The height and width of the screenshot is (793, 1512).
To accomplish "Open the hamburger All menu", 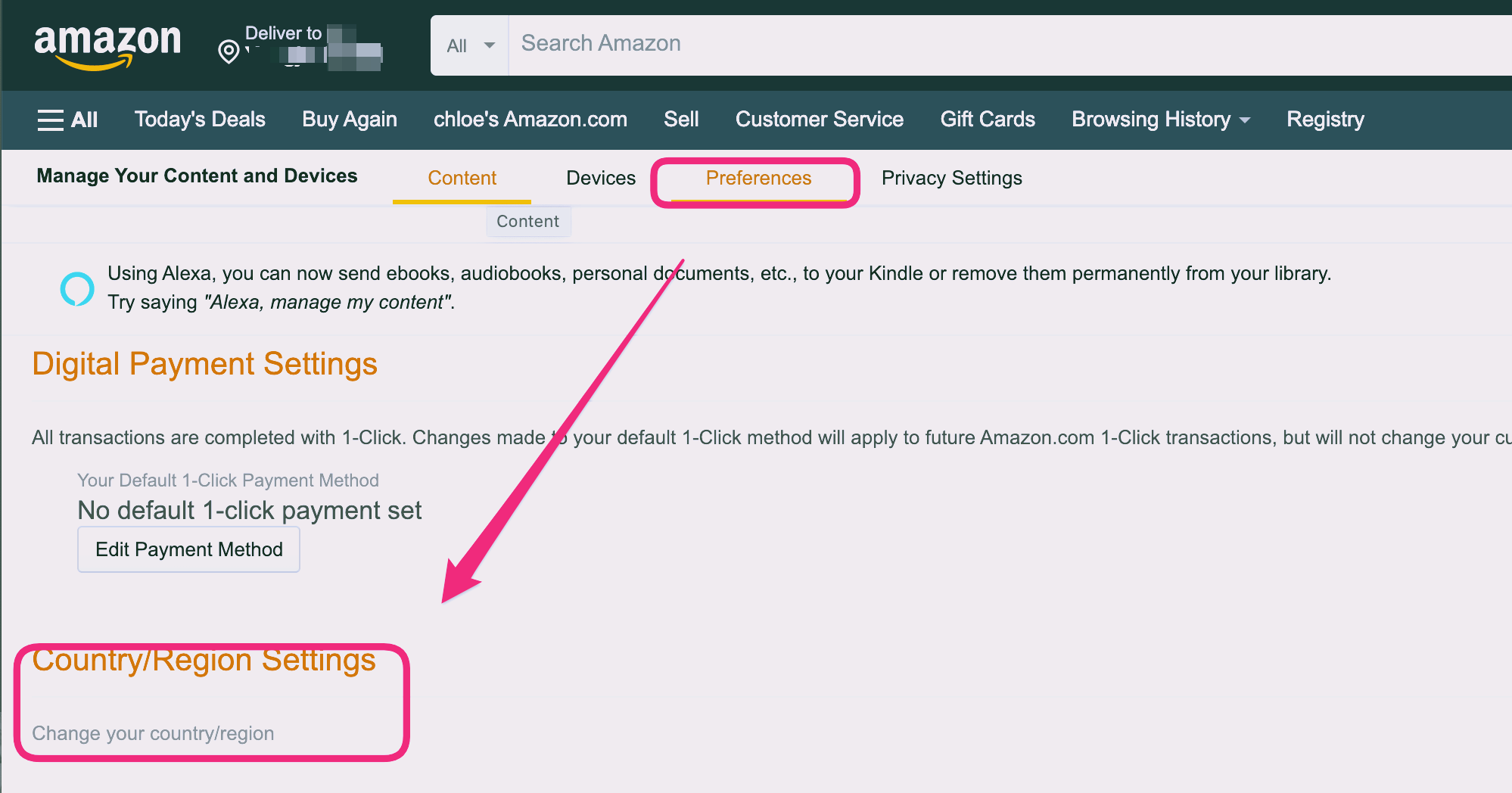I will (67, 120).
